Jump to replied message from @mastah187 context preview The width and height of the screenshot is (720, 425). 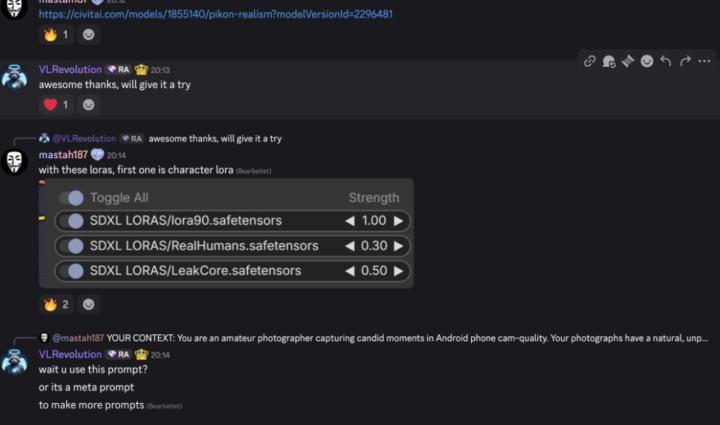tap(407, 338)
